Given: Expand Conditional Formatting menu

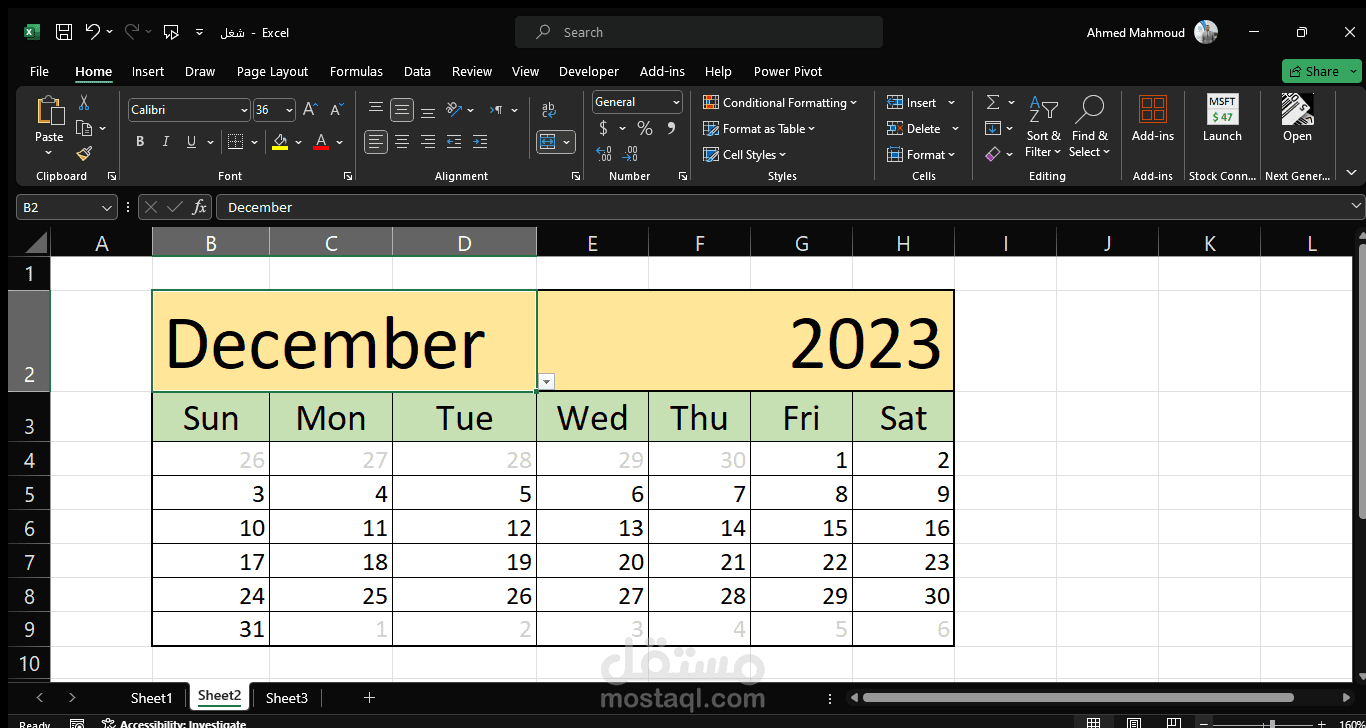Looking at the screenshot, I should 780,102.
